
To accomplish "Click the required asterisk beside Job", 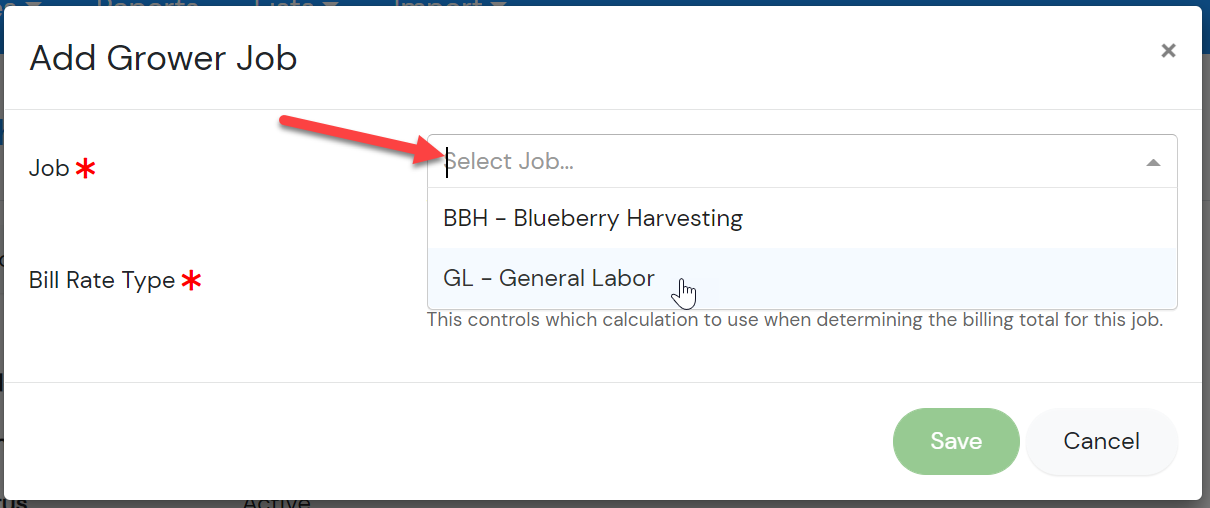I will (x=86, y=169).
